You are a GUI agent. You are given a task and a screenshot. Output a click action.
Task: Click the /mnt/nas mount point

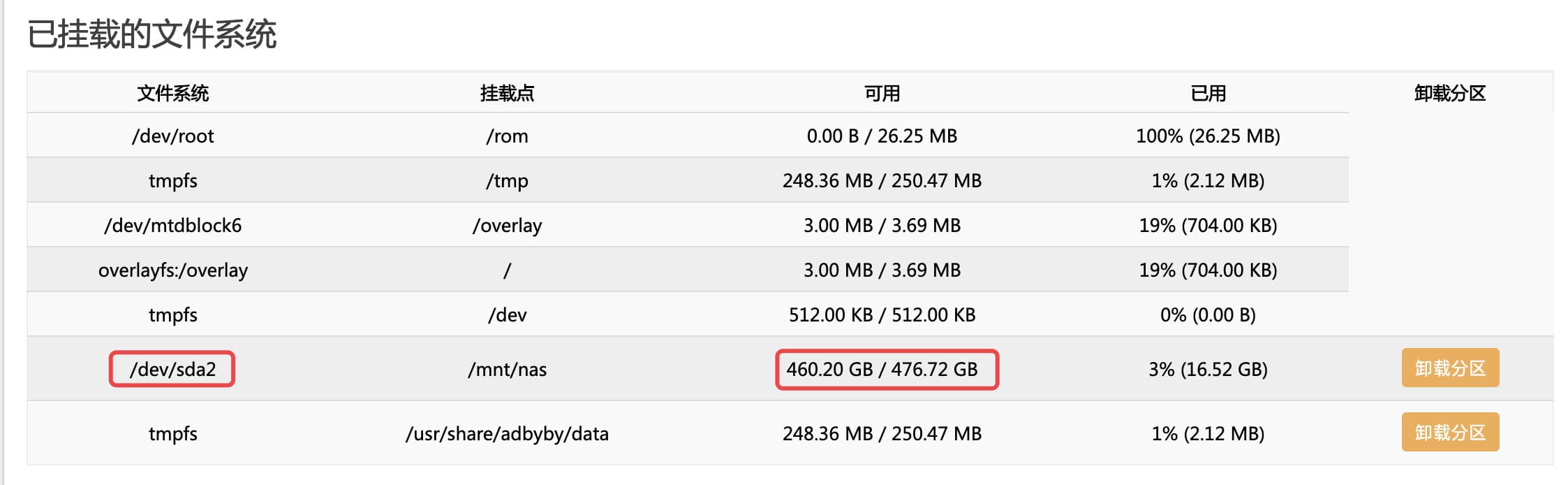pyautogui.click(x=507, y=369)
